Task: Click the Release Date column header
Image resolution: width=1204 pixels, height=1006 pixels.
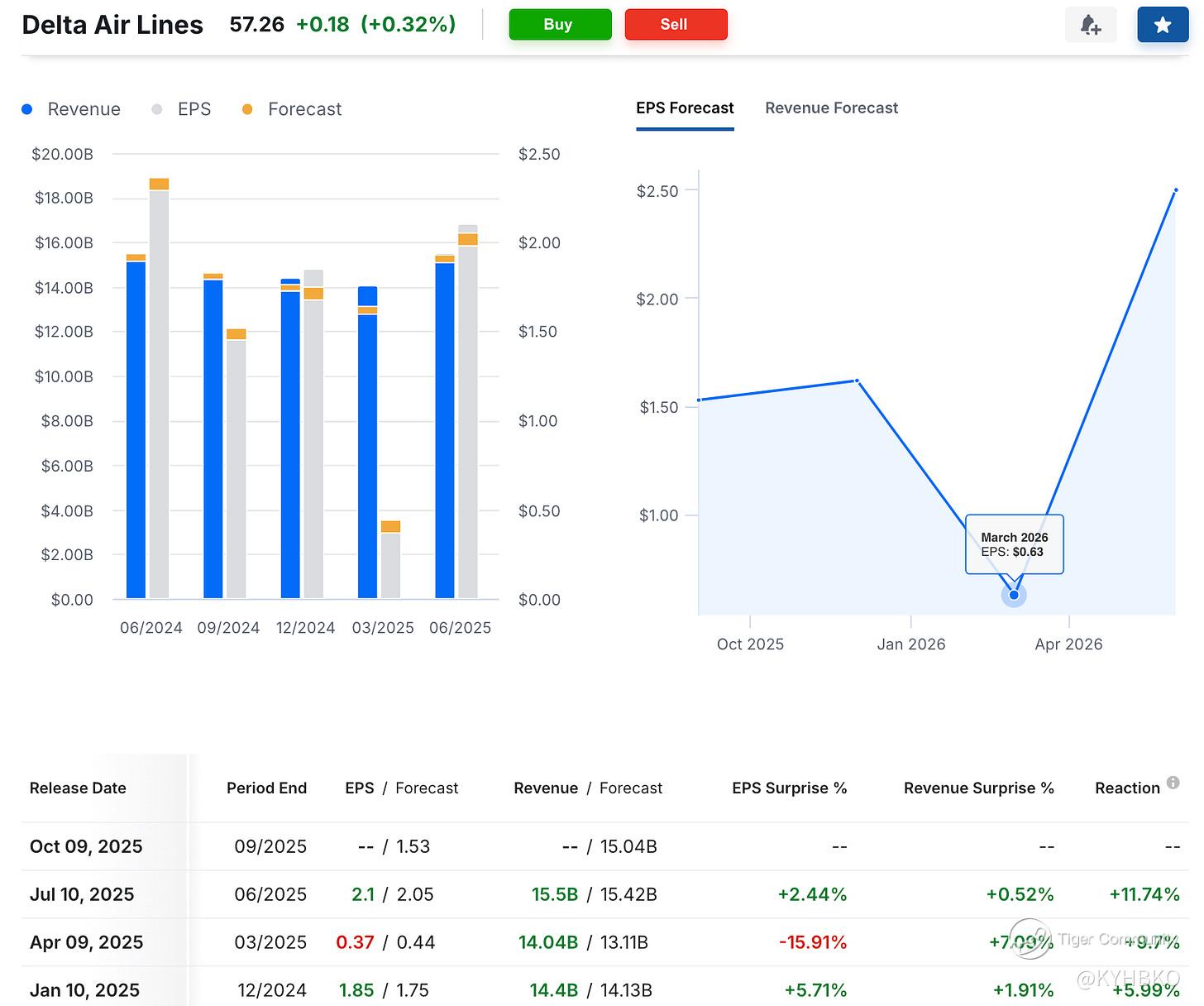Action: click(78, 788)
